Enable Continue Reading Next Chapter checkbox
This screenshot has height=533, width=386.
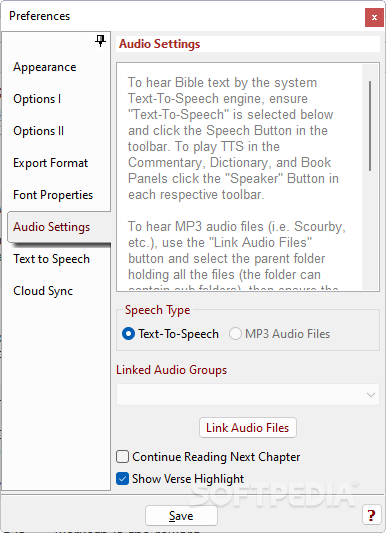122,457
